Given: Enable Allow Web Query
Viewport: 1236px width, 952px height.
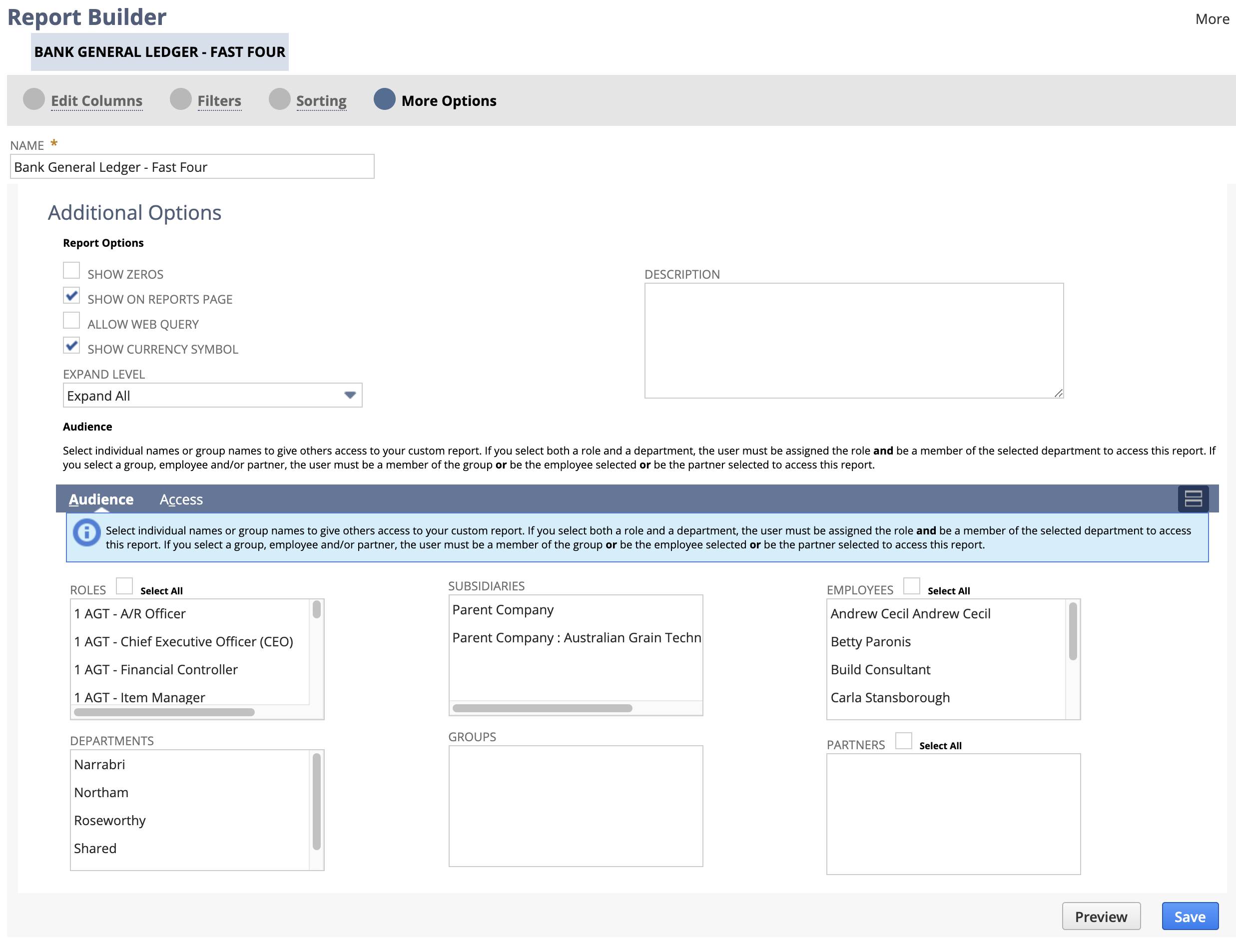Looking at the screenshot, I should point(71,320).
